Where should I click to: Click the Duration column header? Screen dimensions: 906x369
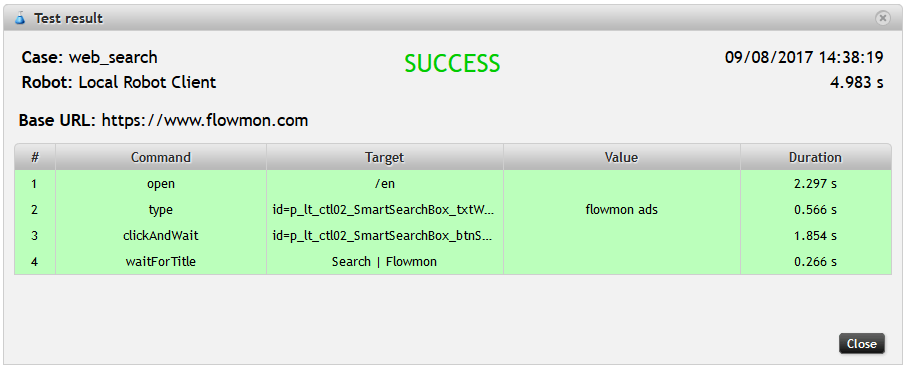815,157
